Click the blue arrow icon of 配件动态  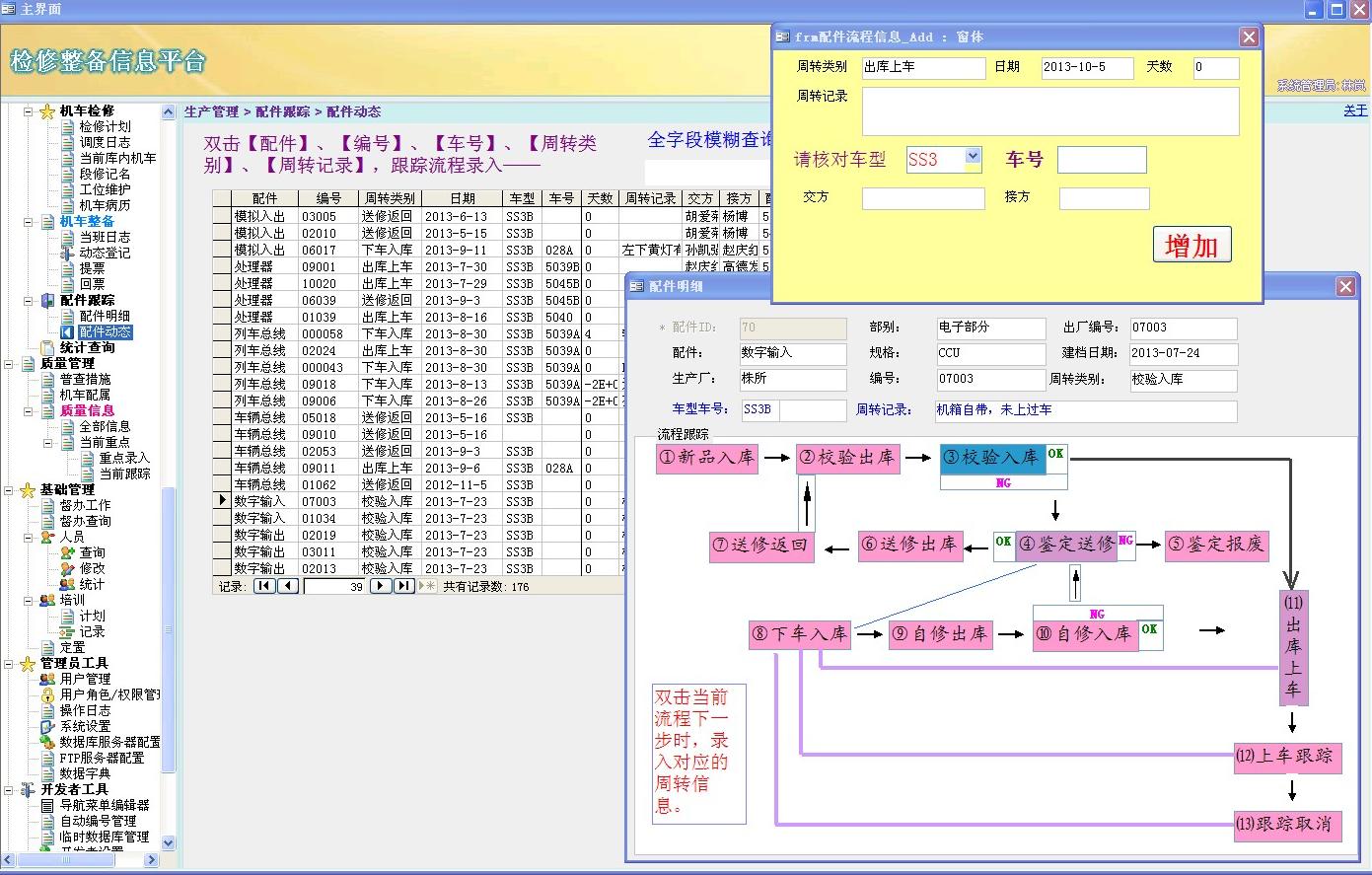[x=67, y=332]
